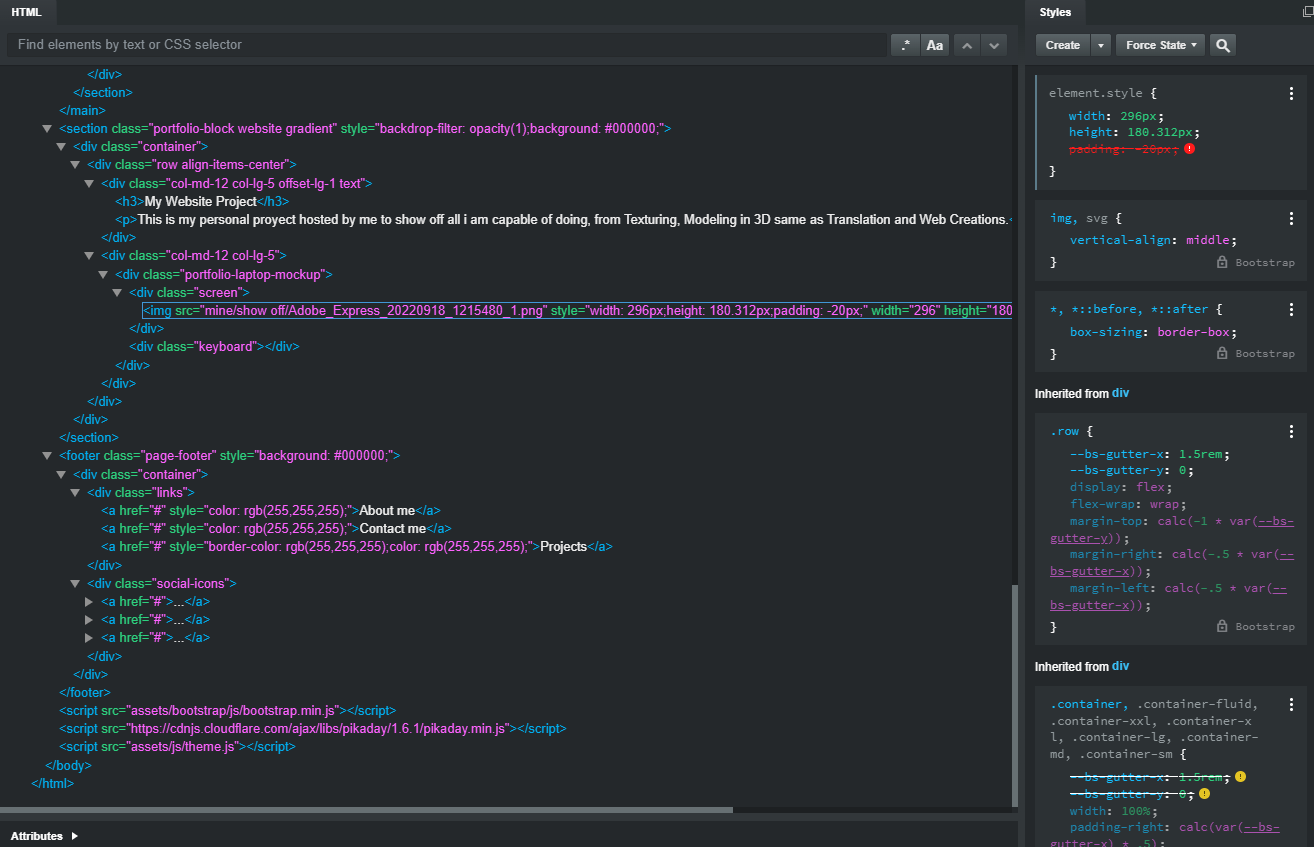Collapse the portfolio-laptop-mockup div

102,274
